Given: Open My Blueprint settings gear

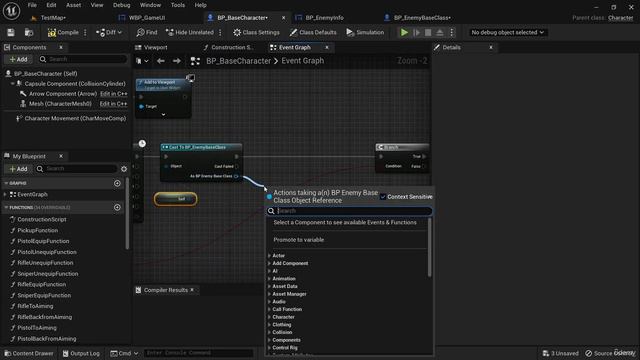Looking at the screenshot, I should 124,169.
